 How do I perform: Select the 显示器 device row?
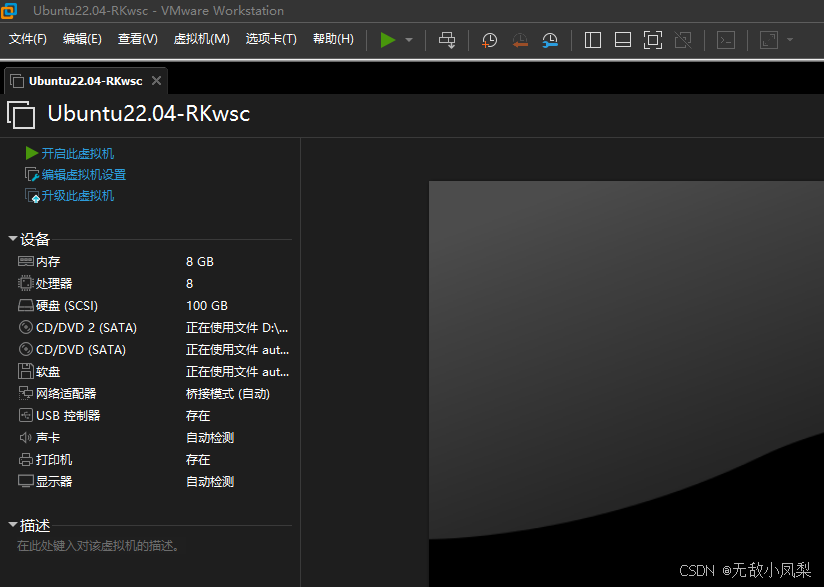[x=153, y=482]
